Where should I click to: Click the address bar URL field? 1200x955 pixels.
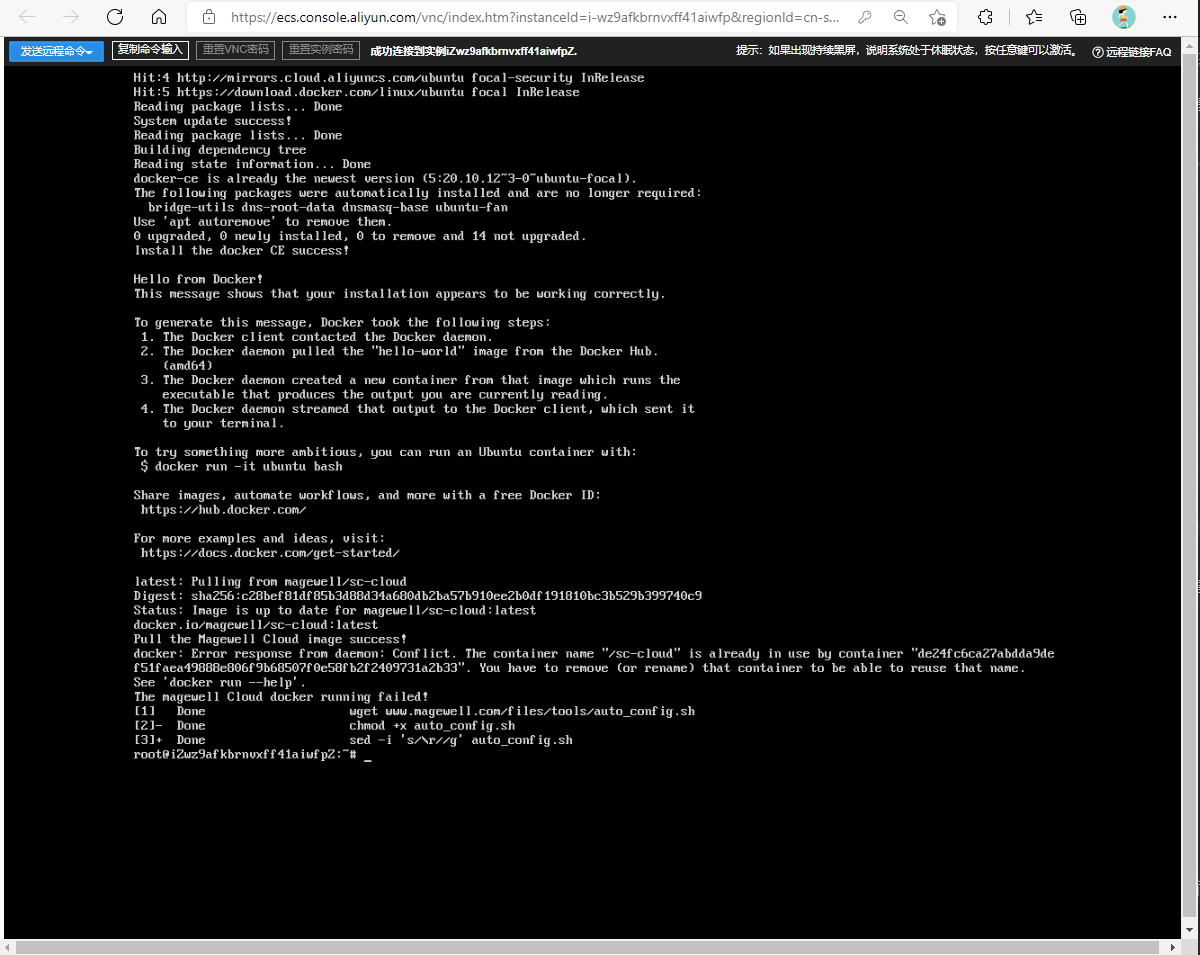tap(530, 17)
